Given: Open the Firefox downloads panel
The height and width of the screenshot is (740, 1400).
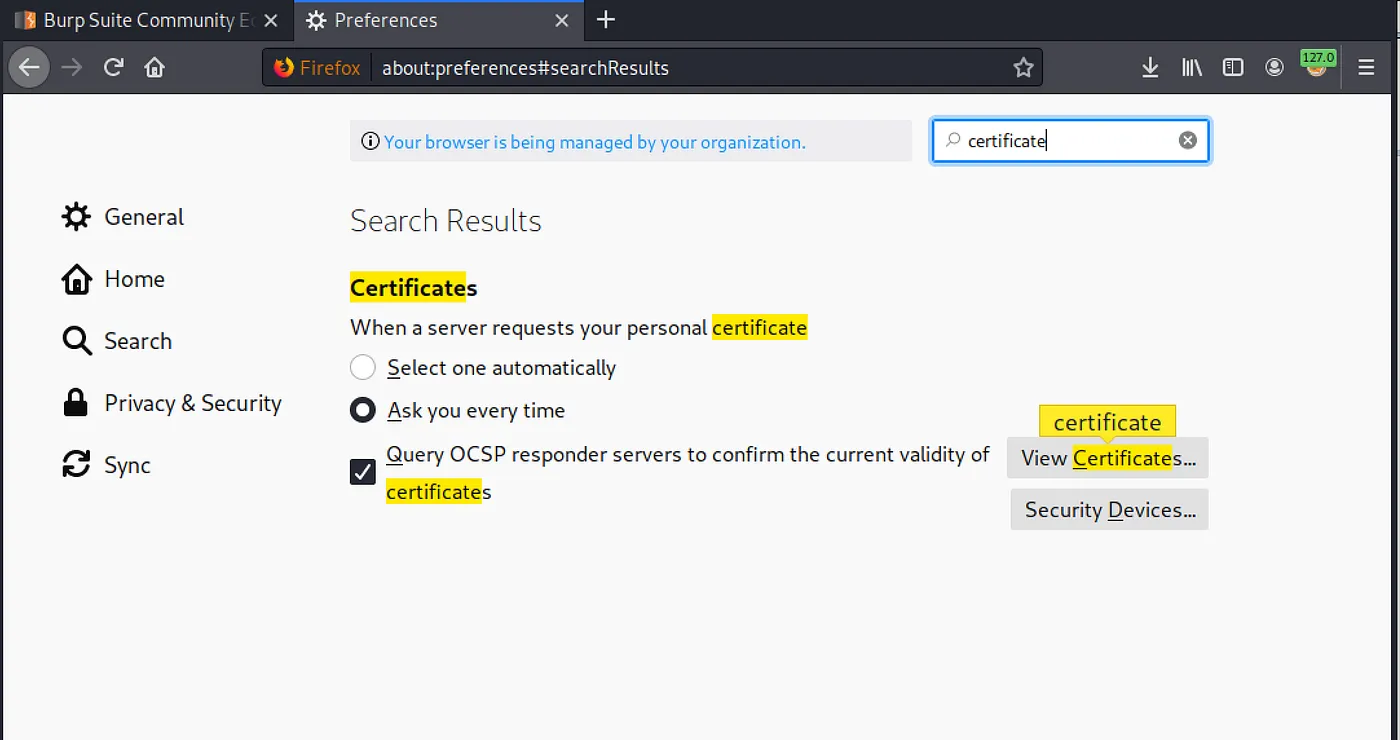Looking at the screenshot, I should (1150, 67).
